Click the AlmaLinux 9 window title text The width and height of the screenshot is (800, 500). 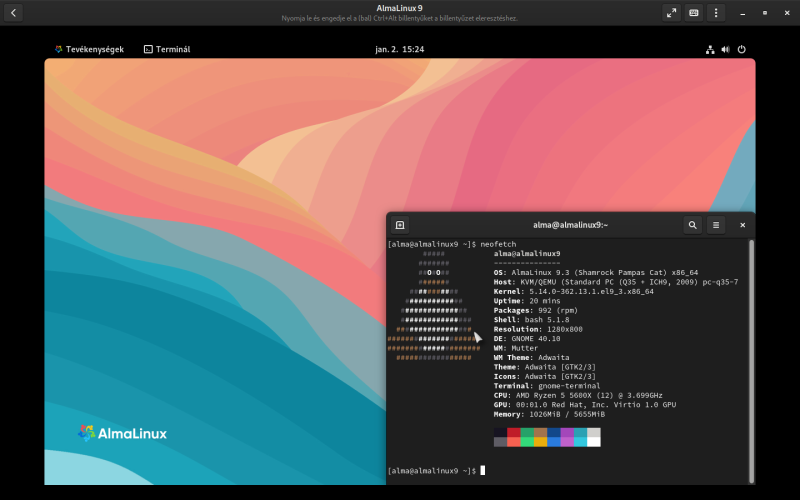[399, 8]
